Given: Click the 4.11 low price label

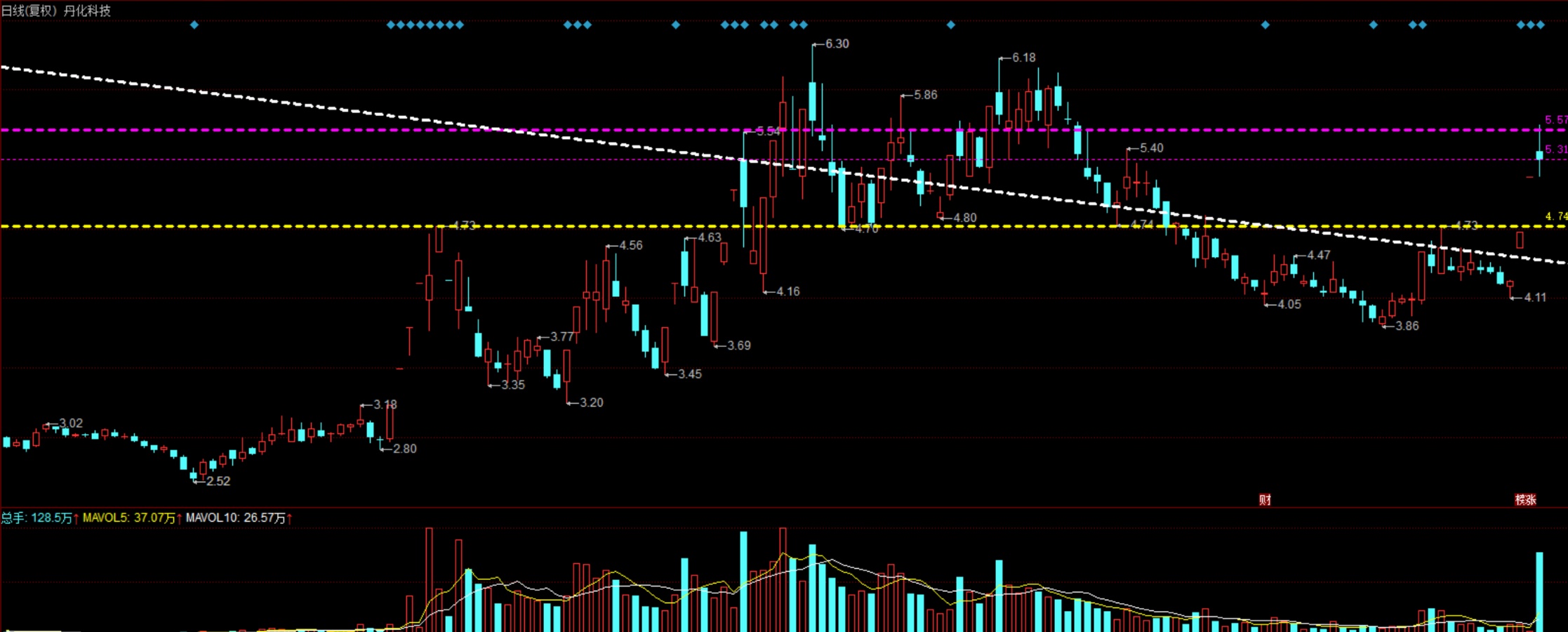Looking at the screenshot, I should pos(1534,298).
